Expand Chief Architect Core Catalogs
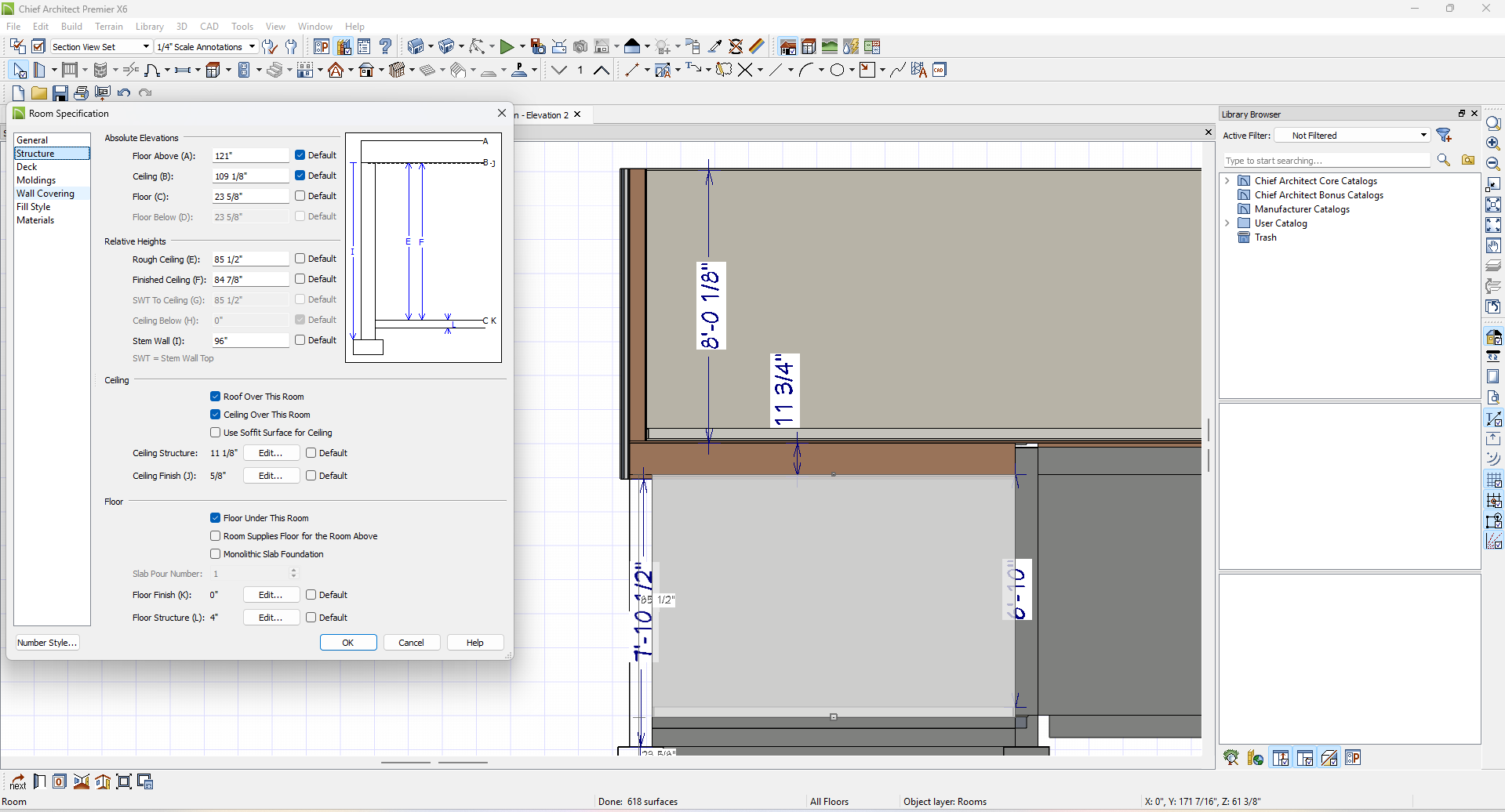Screen dimensions: 1505x812 pyautogui.click(x=1227, y=181)
